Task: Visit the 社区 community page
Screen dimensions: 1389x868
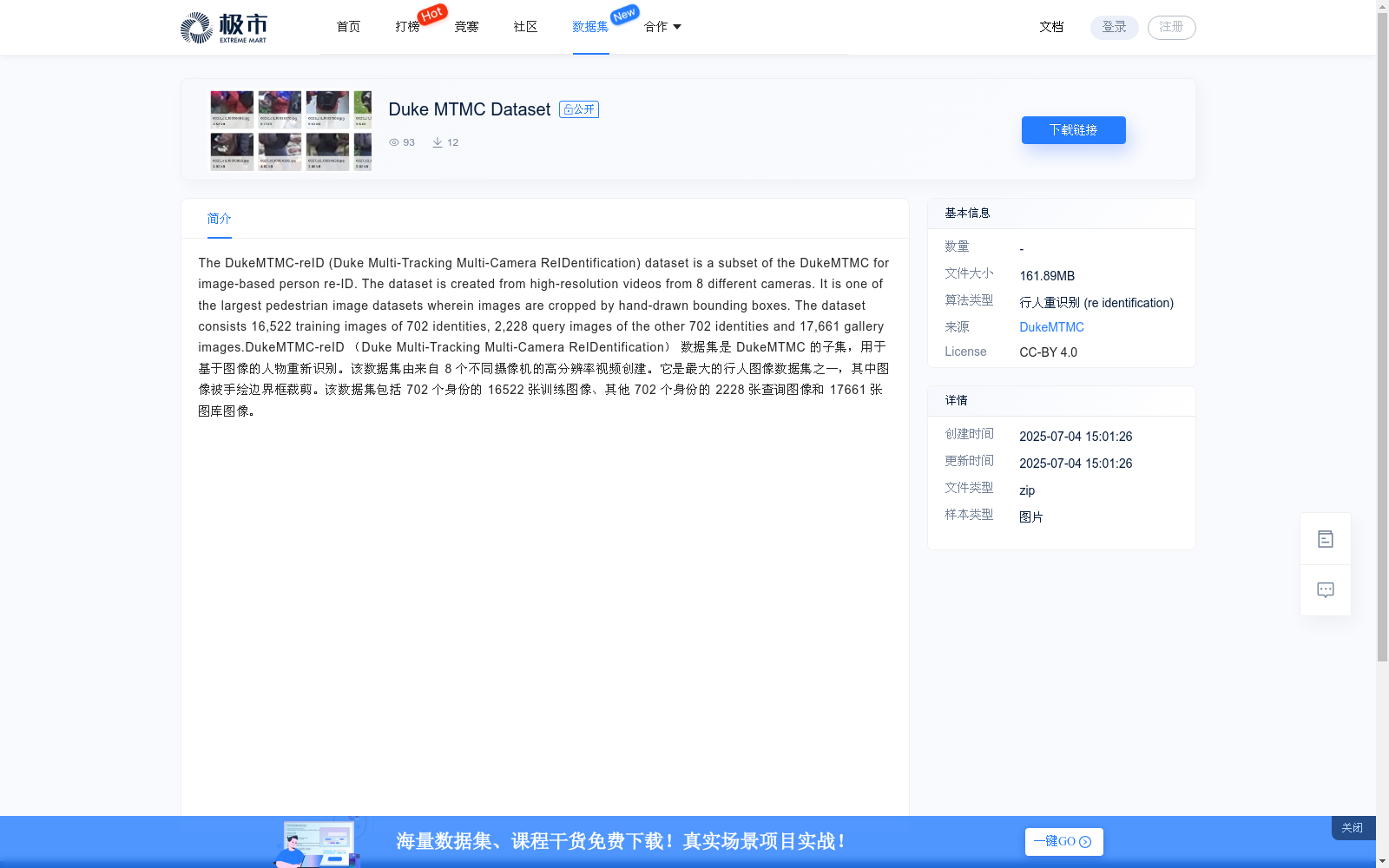Action: tap(525, 27)
